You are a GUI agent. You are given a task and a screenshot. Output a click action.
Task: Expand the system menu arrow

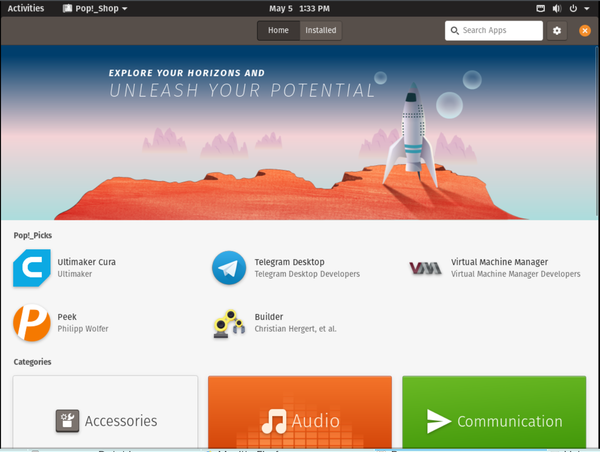(x=587, y=8)
